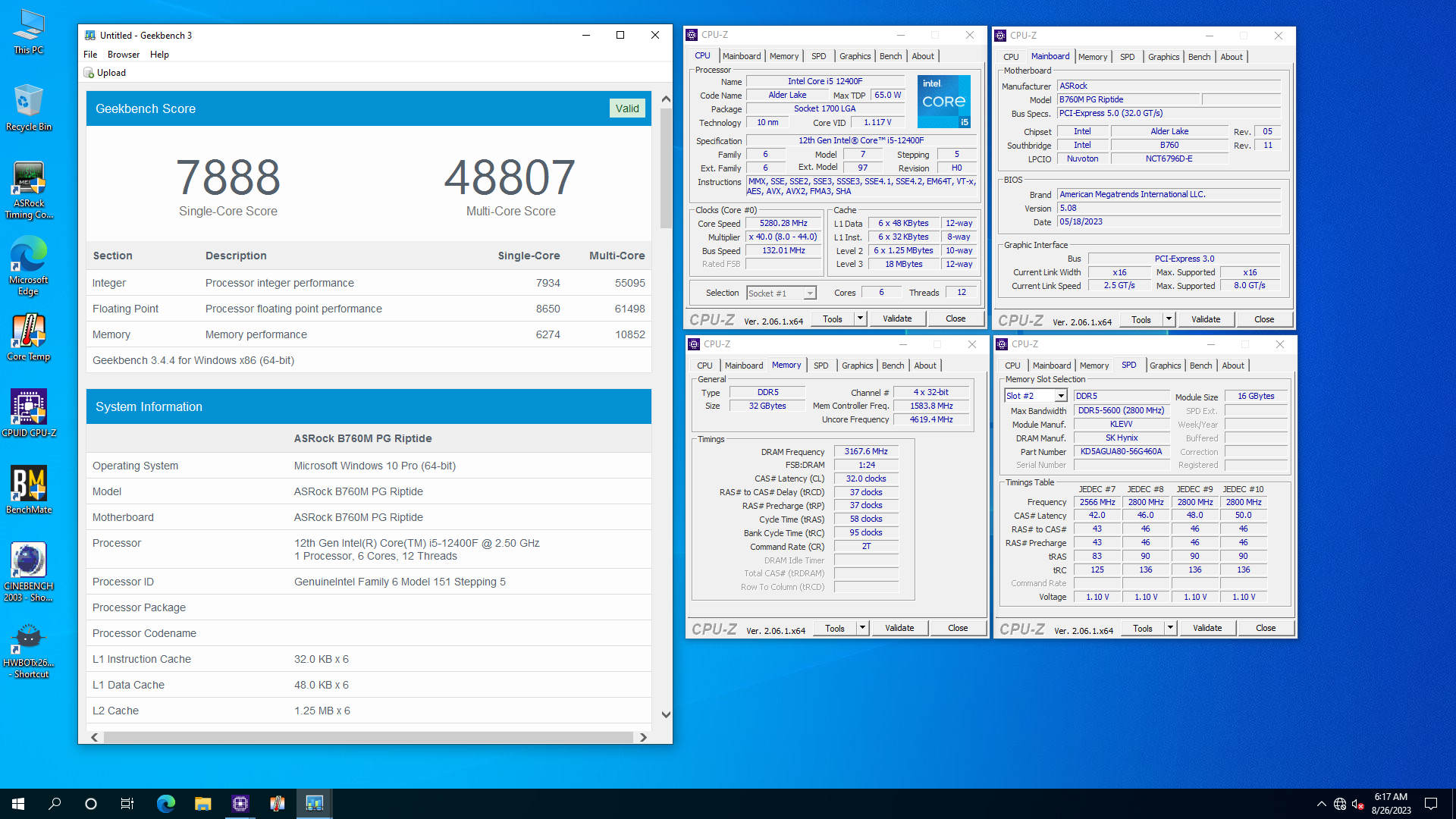Viewport: 1456px width, 819px height.
Task: Open Task View in taskbar
Action: pyautogui.click(x=127, y=804)
